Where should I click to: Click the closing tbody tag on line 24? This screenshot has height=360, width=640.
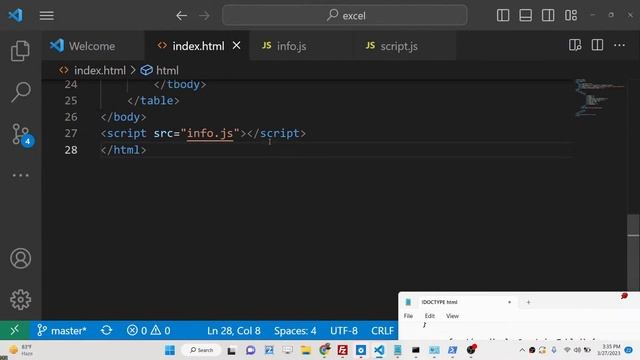tap(180, 84)
